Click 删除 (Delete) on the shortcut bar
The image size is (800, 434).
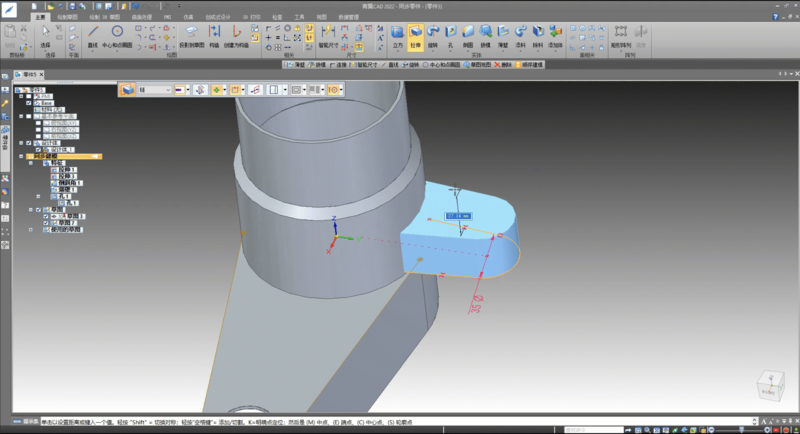point(503,65)
